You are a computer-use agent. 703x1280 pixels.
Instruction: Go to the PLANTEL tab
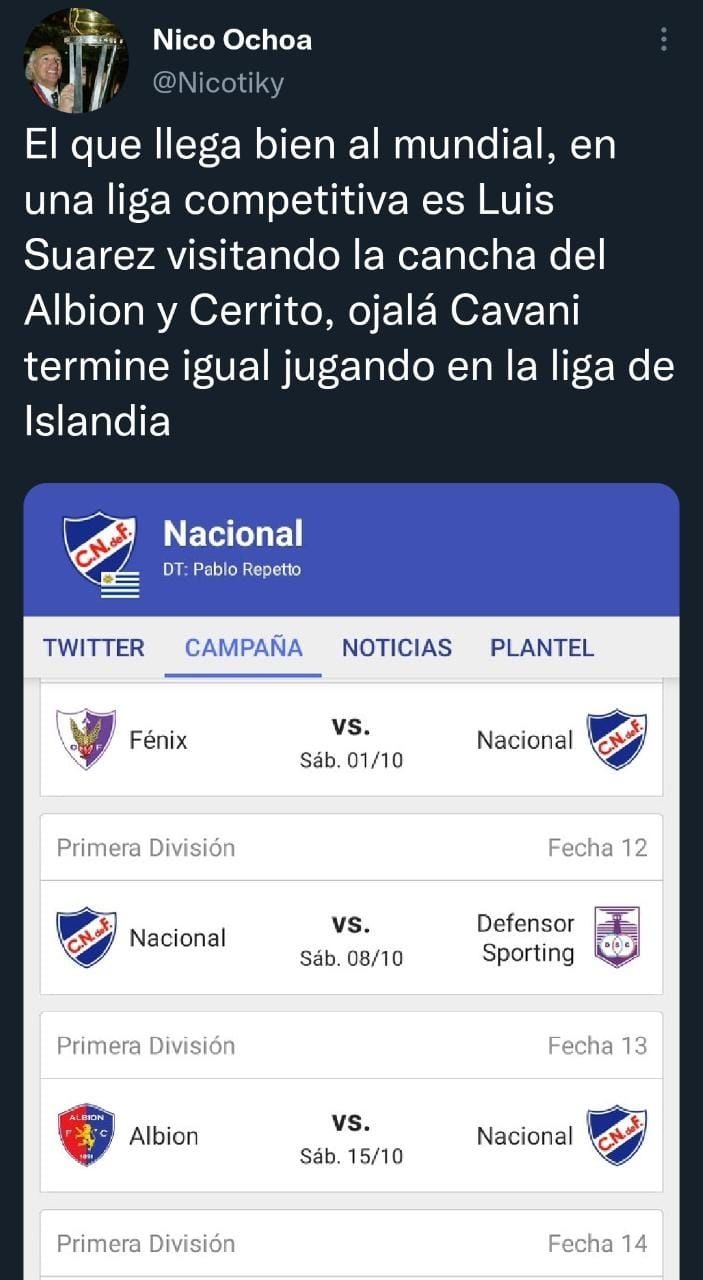pos(542,647)
